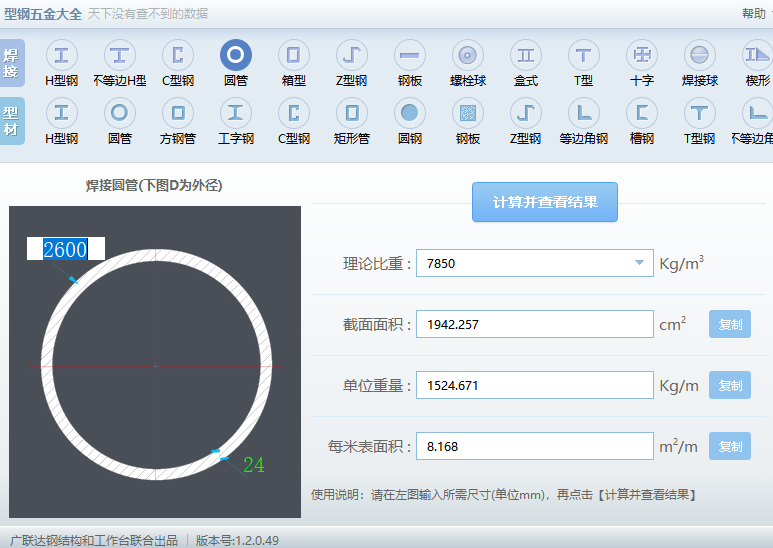Edit the outer diameter 2600 field
Image resolution: width=773 pixels, height=548 pixels.
coord(66,249)
